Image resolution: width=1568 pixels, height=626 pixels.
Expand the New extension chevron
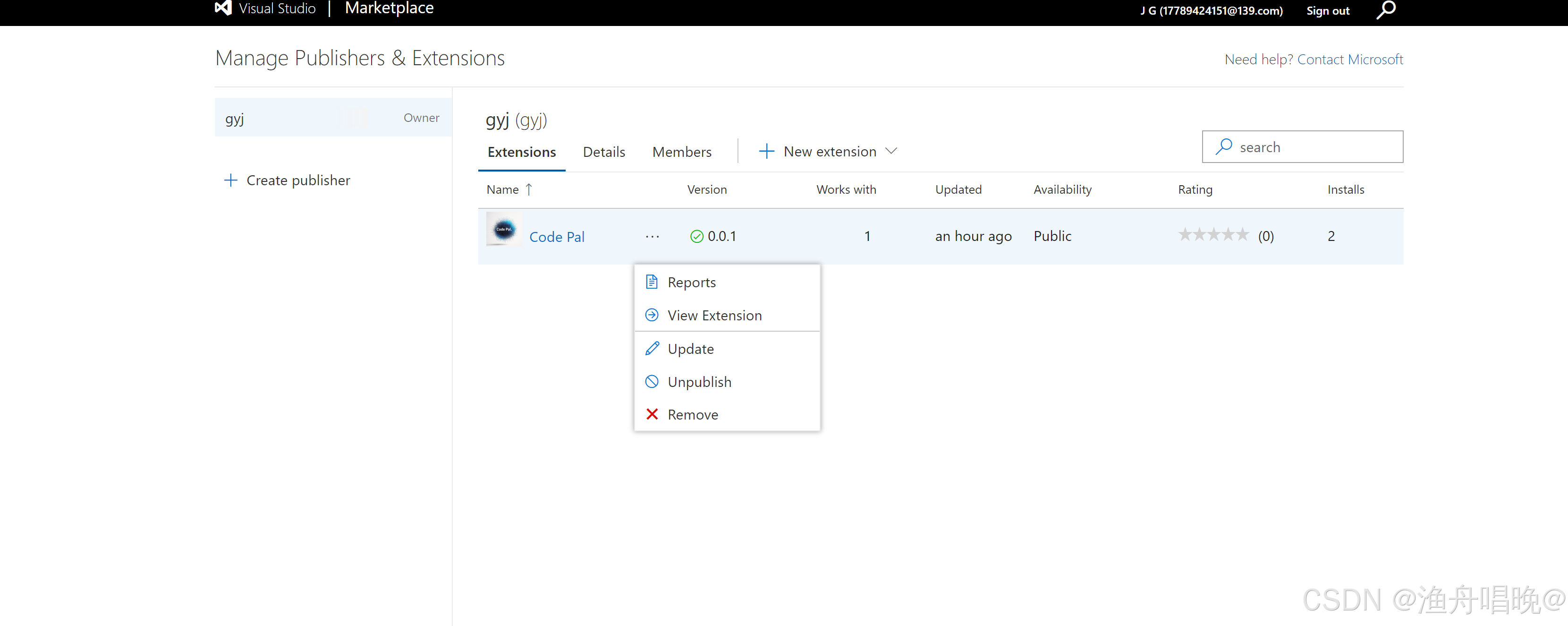[x=891, y=151]
